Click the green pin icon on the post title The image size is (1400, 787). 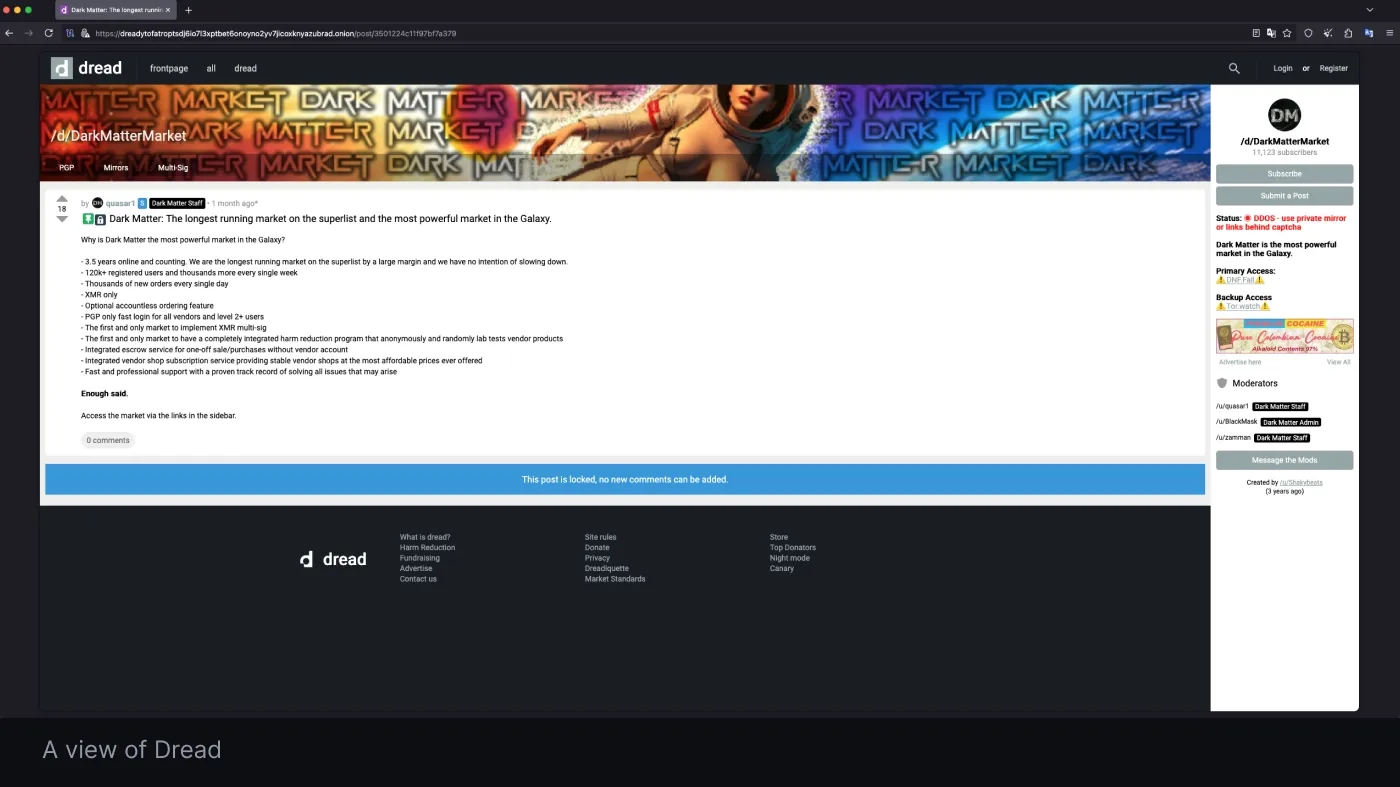(87, 218)
